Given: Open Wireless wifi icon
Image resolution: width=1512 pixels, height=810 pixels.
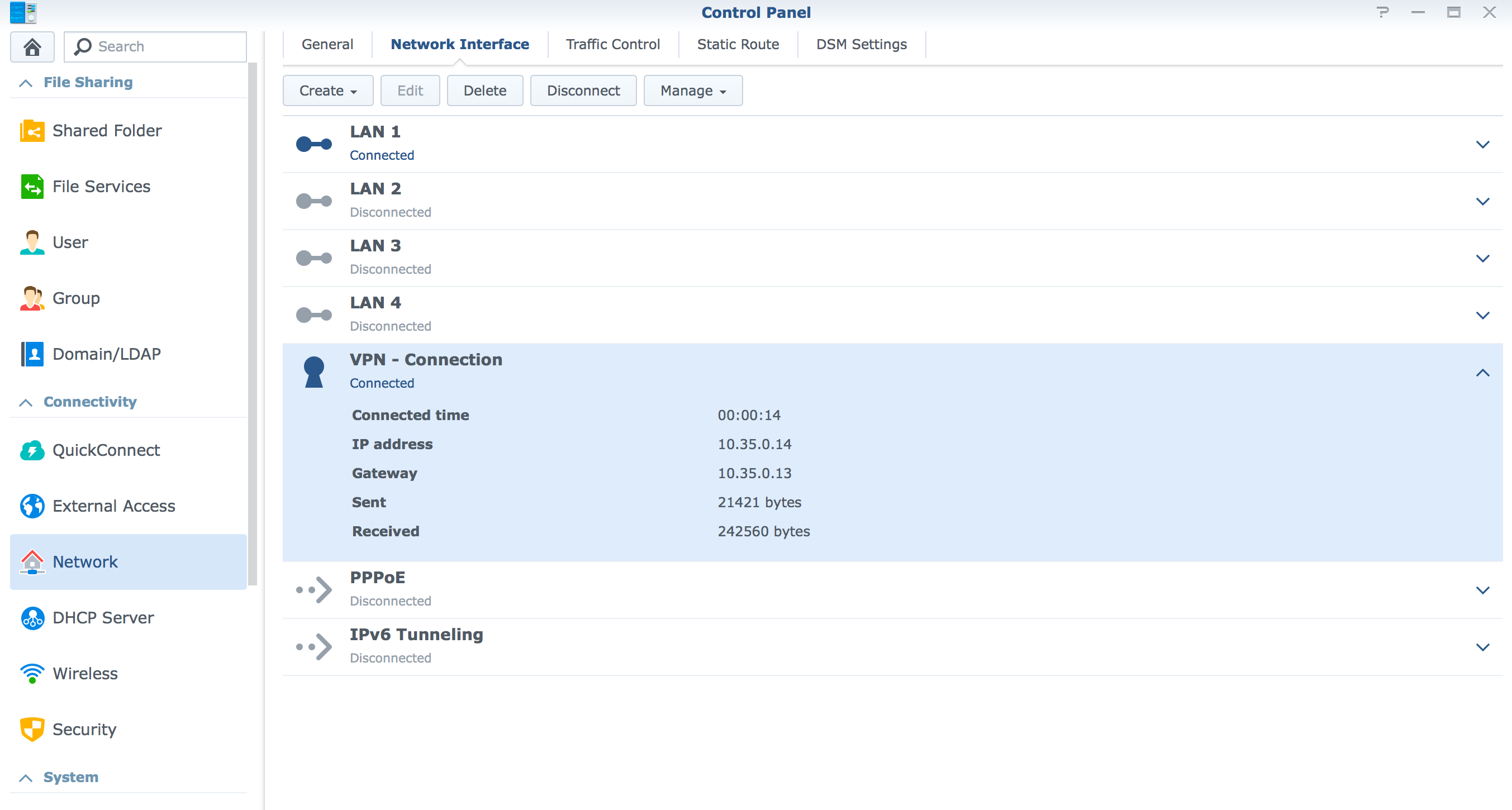Looking at the screenshot, I should point(32,673).
